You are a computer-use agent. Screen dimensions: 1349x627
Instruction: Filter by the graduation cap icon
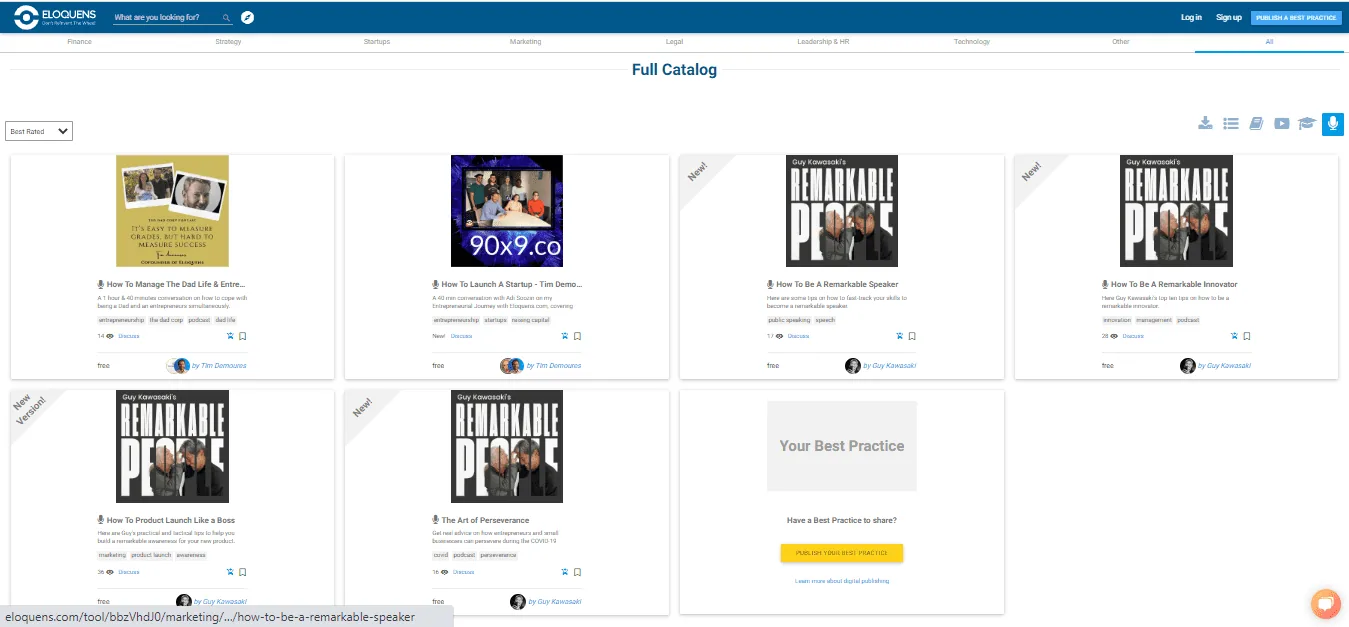[1306, 123]
